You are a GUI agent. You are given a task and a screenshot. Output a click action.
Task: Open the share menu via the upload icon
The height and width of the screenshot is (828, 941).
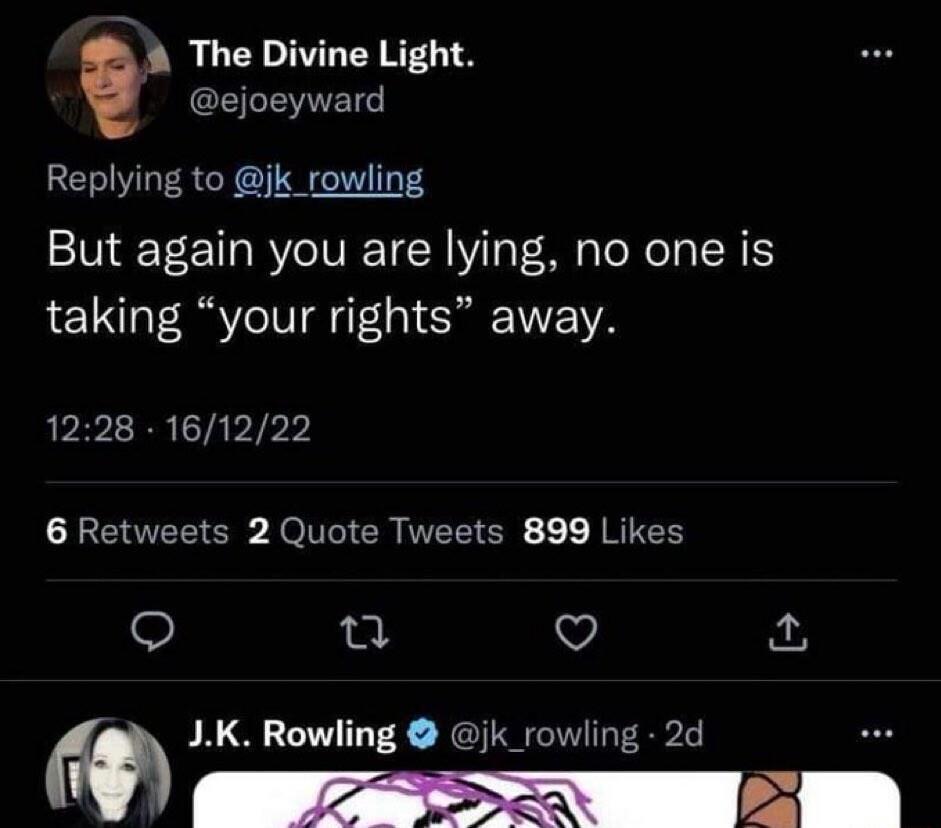coord(789,629)
